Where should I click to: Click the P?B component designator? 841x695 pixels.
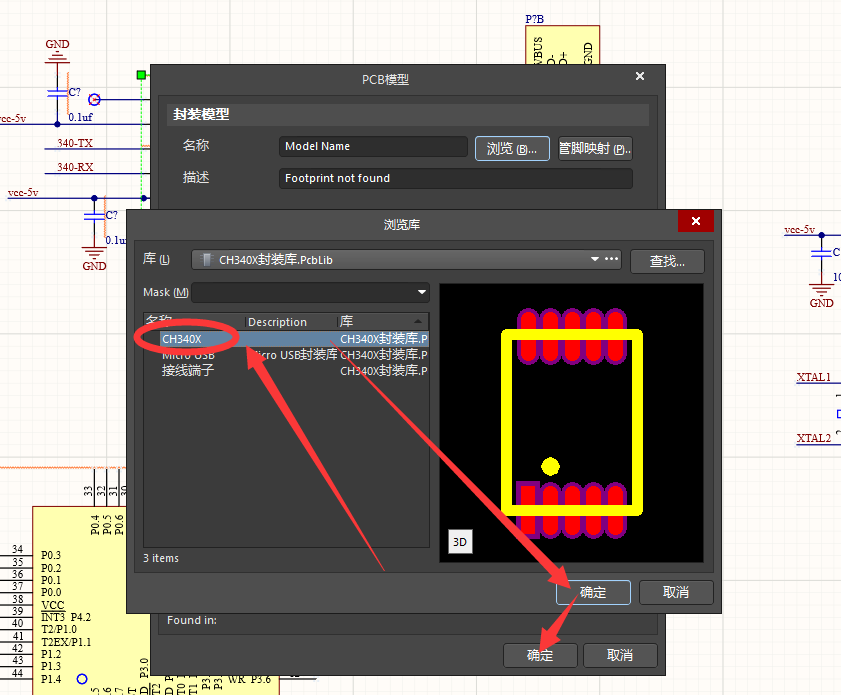[535, 19]
